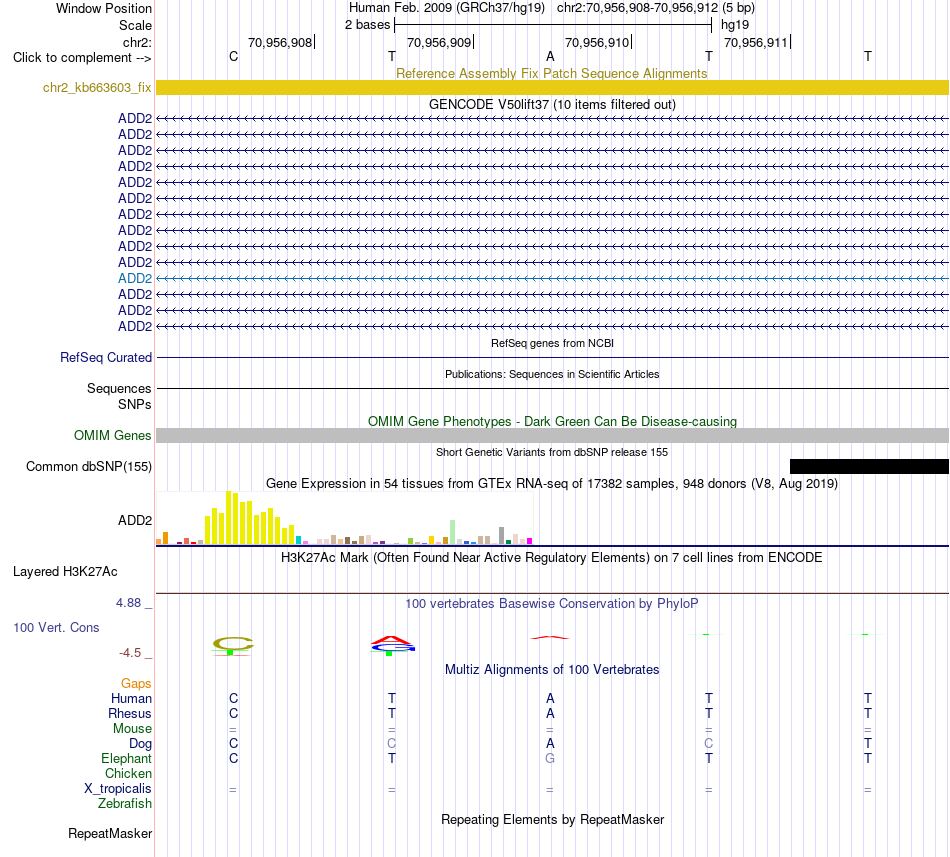Click the '2 bases' scale bar
Screen dimensions: 950x857
(x=553, y=25)
